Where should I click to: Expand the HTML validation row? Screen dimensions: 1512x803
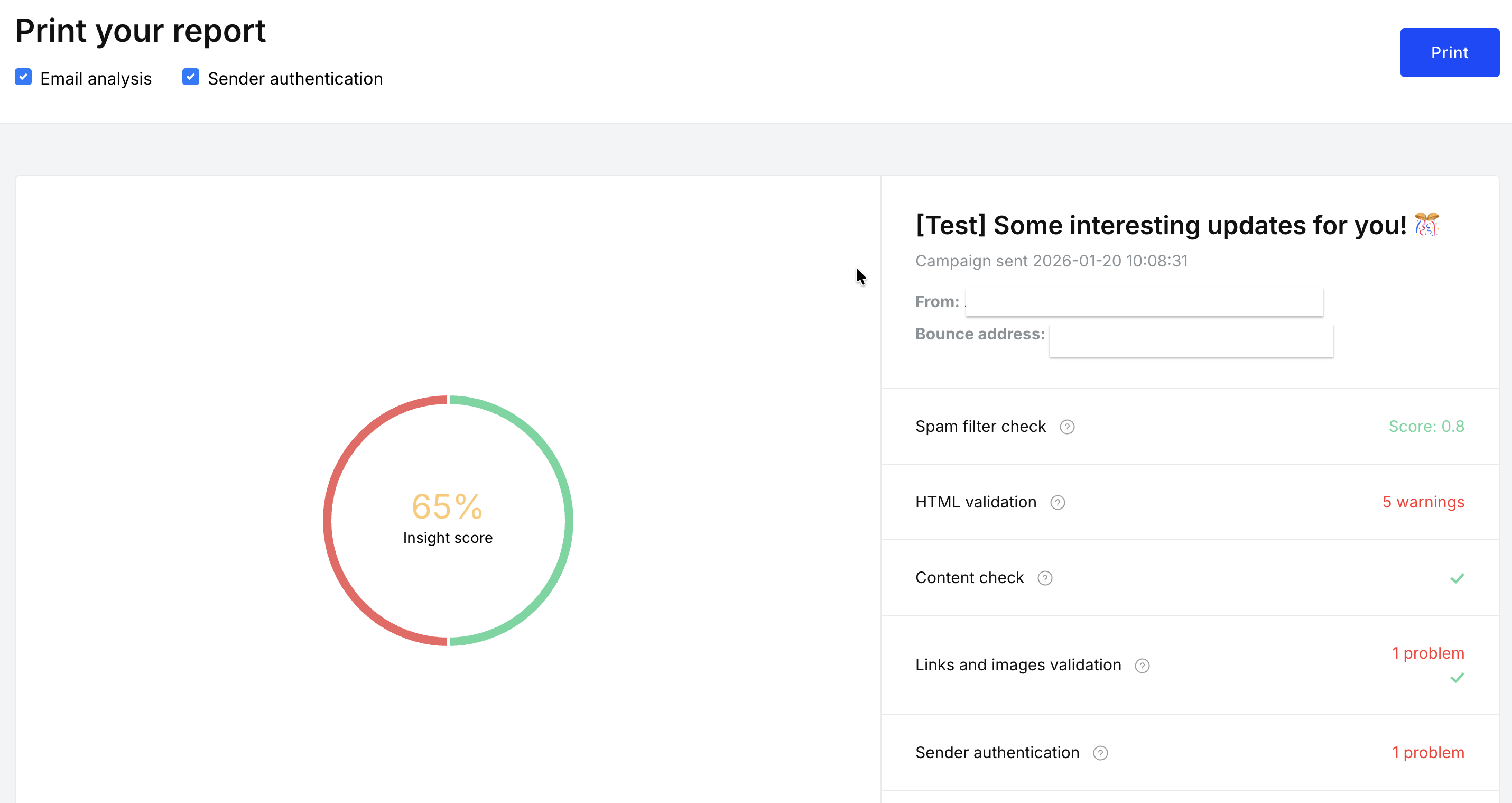click(x=976, y=502)
